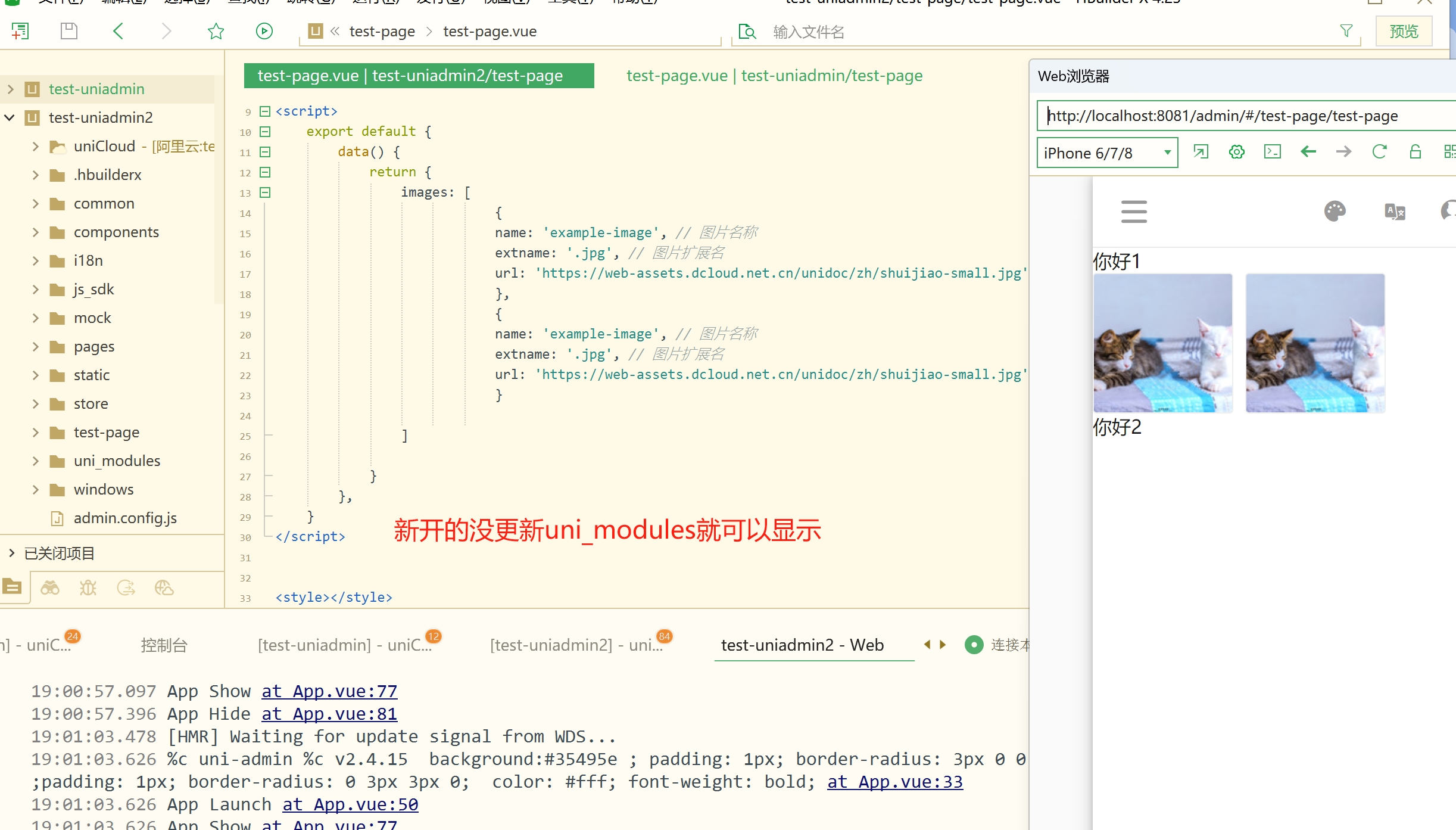The height and width of the screenshot is (830, 1456).
Task: Click the bookmark star icon
Action: point(216,31)
